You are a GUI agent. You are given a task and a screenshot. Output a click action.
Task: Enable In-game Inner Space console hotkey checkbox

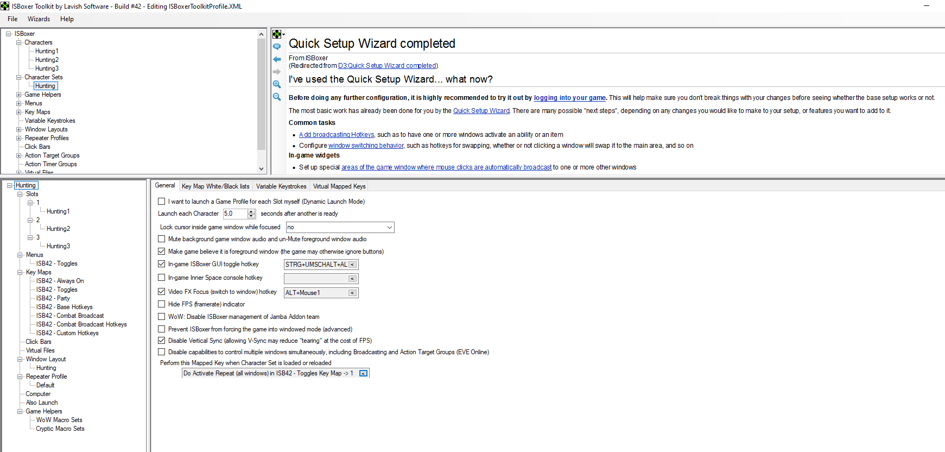tap(161, 278)
